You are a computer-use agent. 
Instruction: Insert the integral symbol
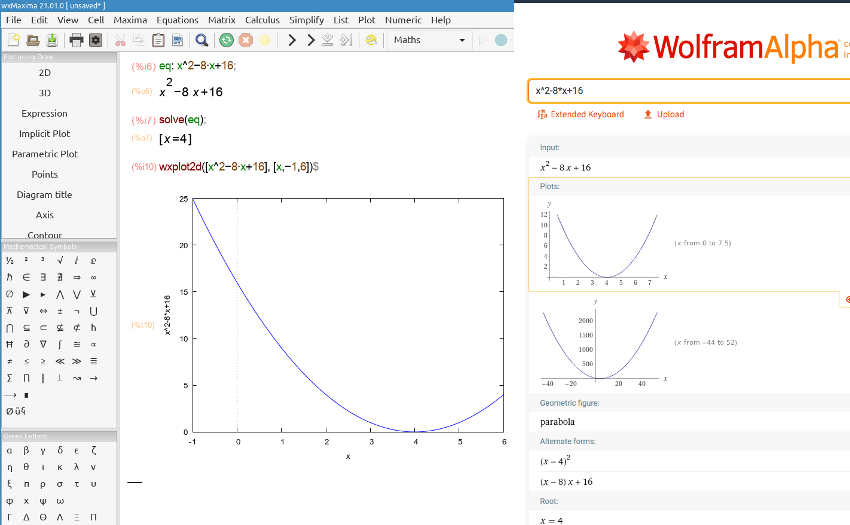tap(60, 344)
